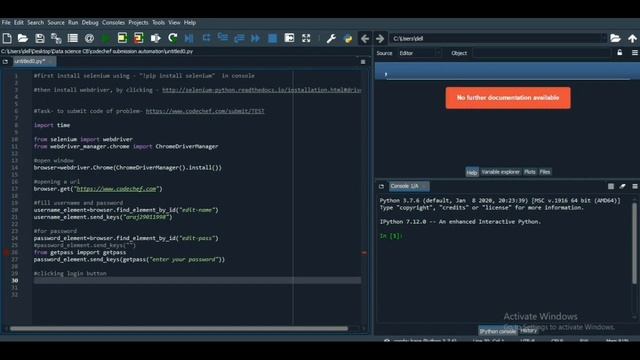Select the IPython console bottom tab
The width and height of the screenshot is (640, 360).
point(497,331)
